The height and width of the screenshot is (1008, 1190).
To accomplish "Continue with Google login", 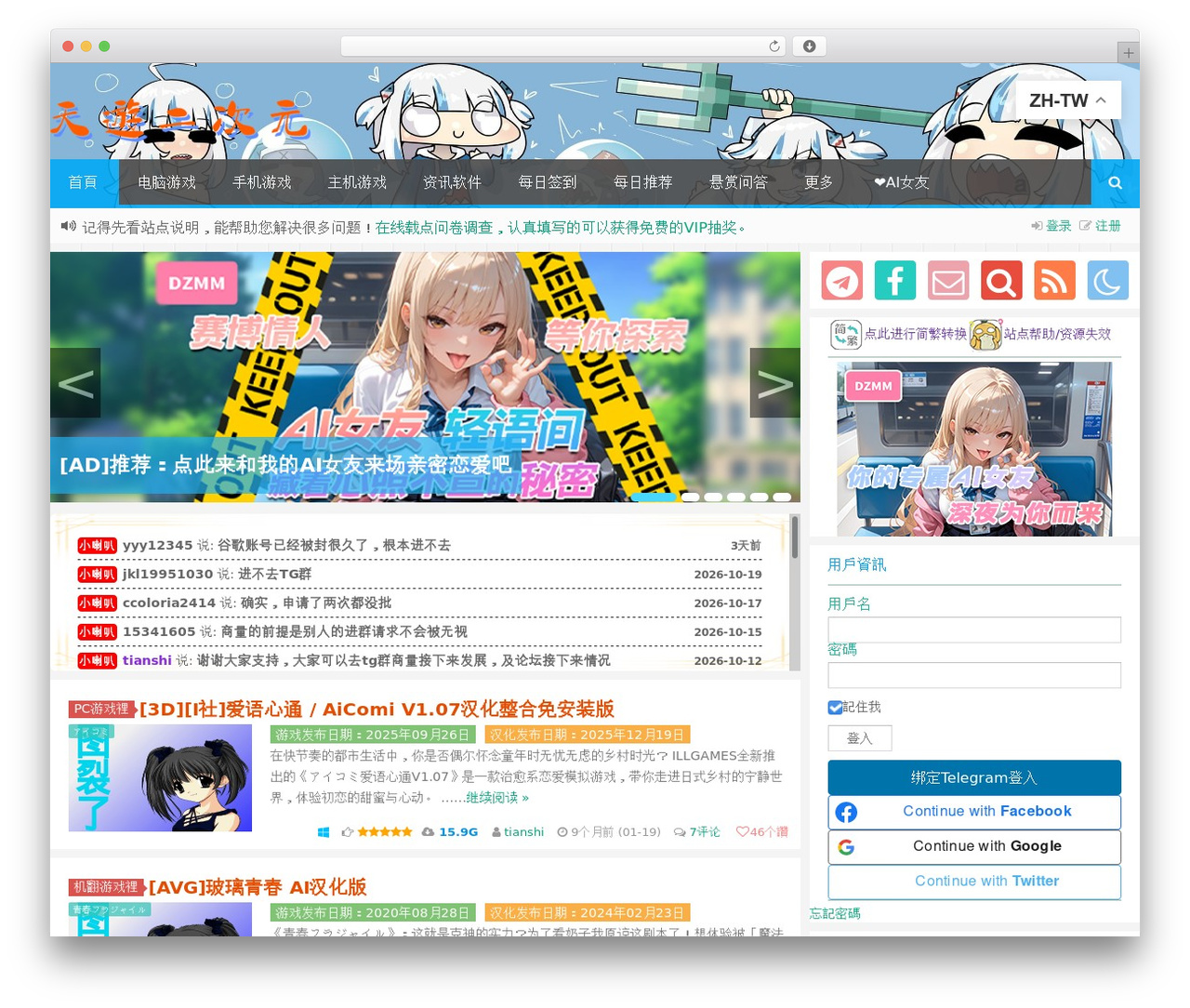I will 974,846.
